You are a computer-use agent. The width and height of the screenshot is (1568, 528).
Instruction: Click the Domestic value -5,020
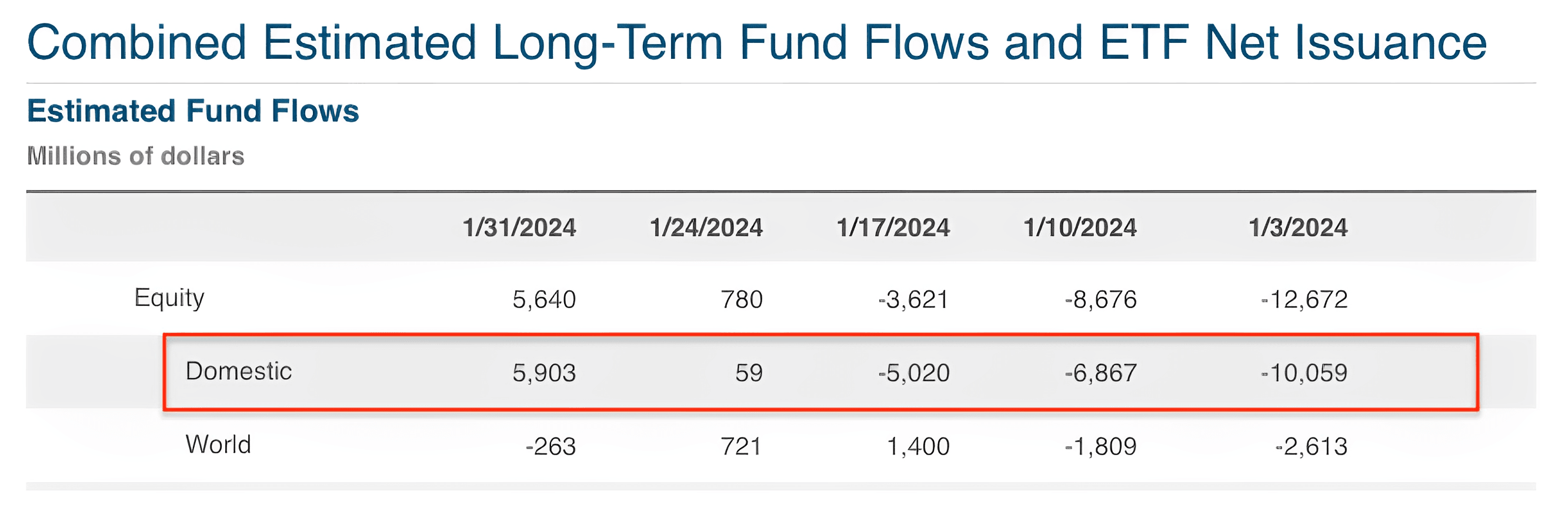tap(913, 373)
